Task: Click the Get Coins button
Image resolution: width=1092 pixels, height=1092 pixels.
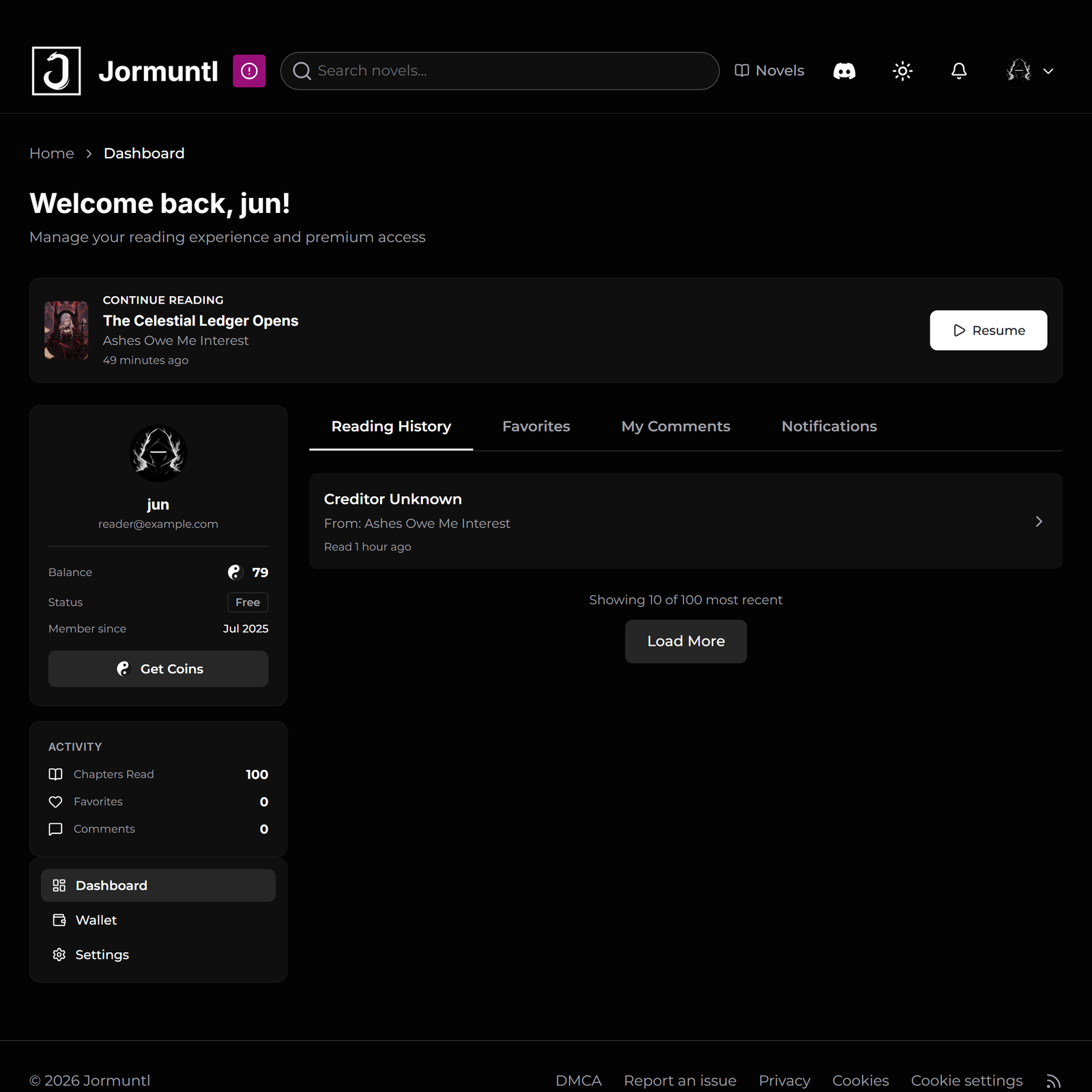Action: [158, 669]
